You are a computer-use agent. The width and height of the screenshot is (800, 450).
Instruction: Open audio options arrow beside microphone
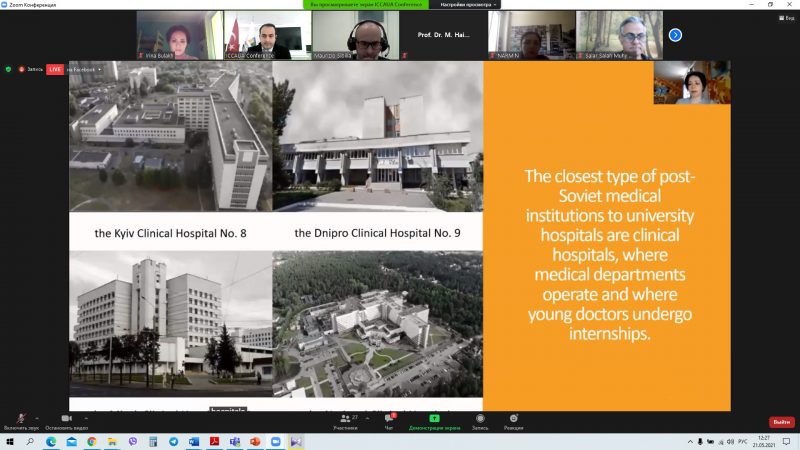point(37,418)
